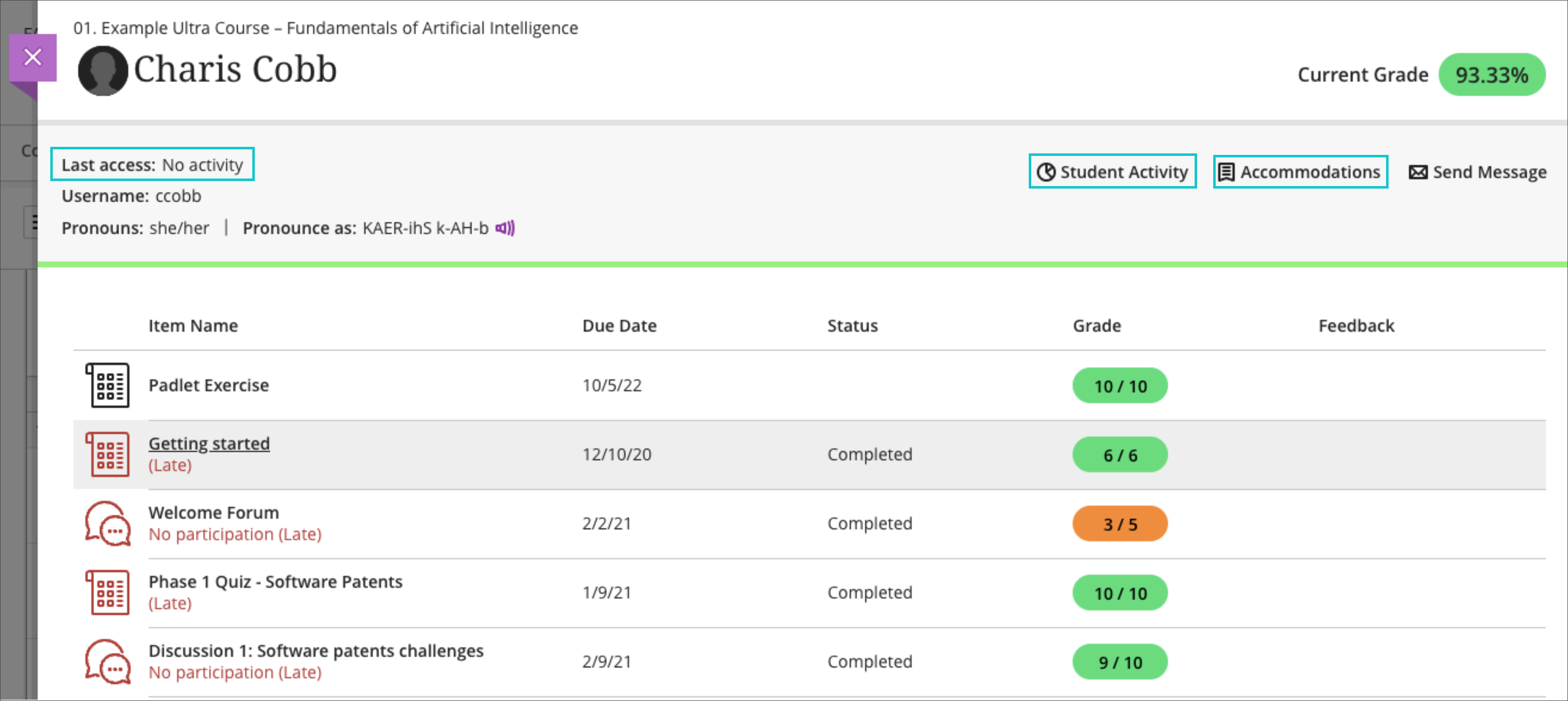Click the Due Date column header
The image size is (1568, 701).
pos(619,326)
